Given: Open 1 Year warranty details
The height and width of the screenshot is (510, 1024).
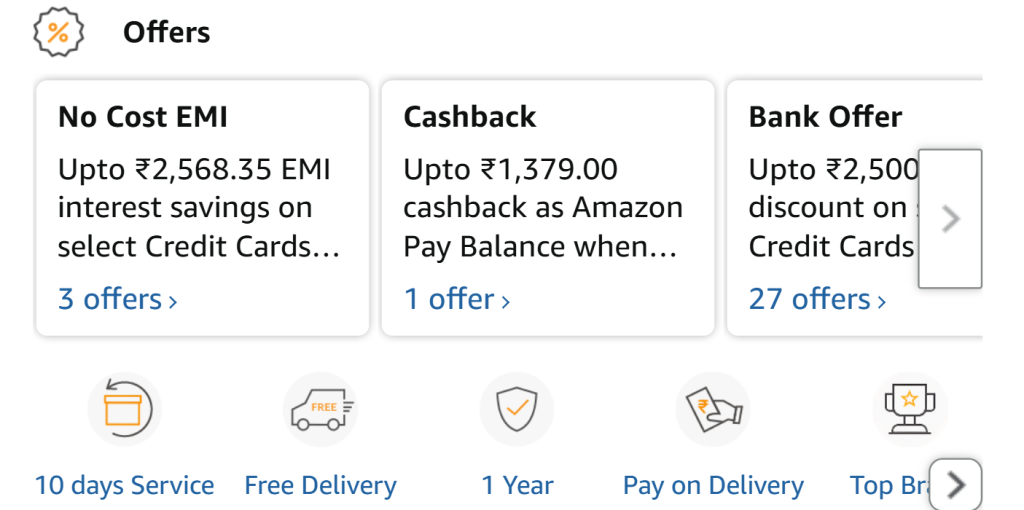Looking at the screenshot, I should coord(517,486).
